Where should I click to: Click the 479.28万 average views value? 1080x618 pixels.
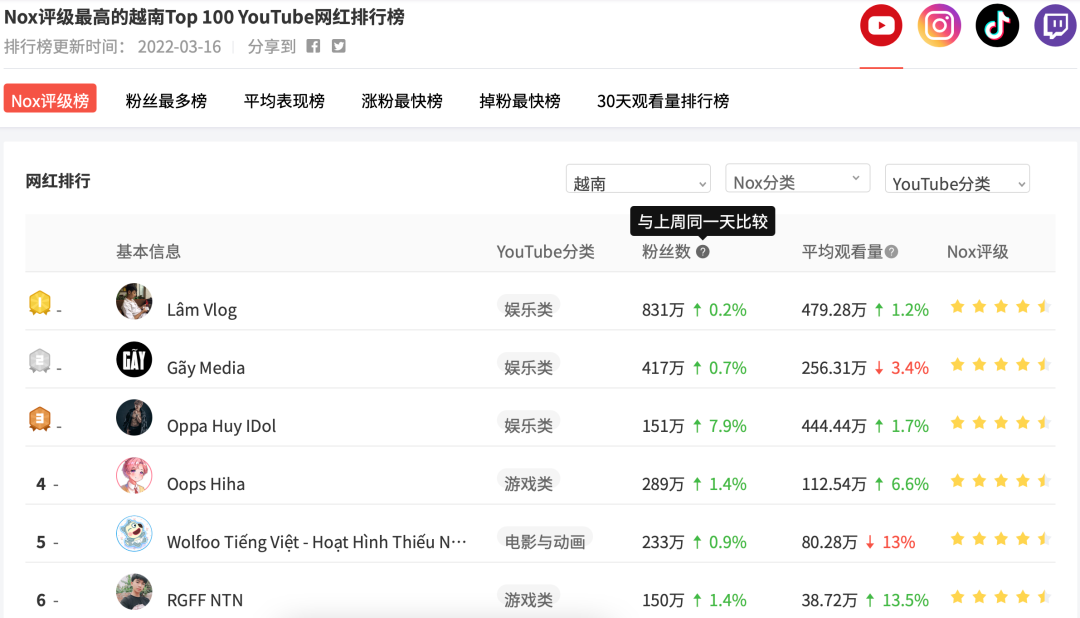coord(833,310)
